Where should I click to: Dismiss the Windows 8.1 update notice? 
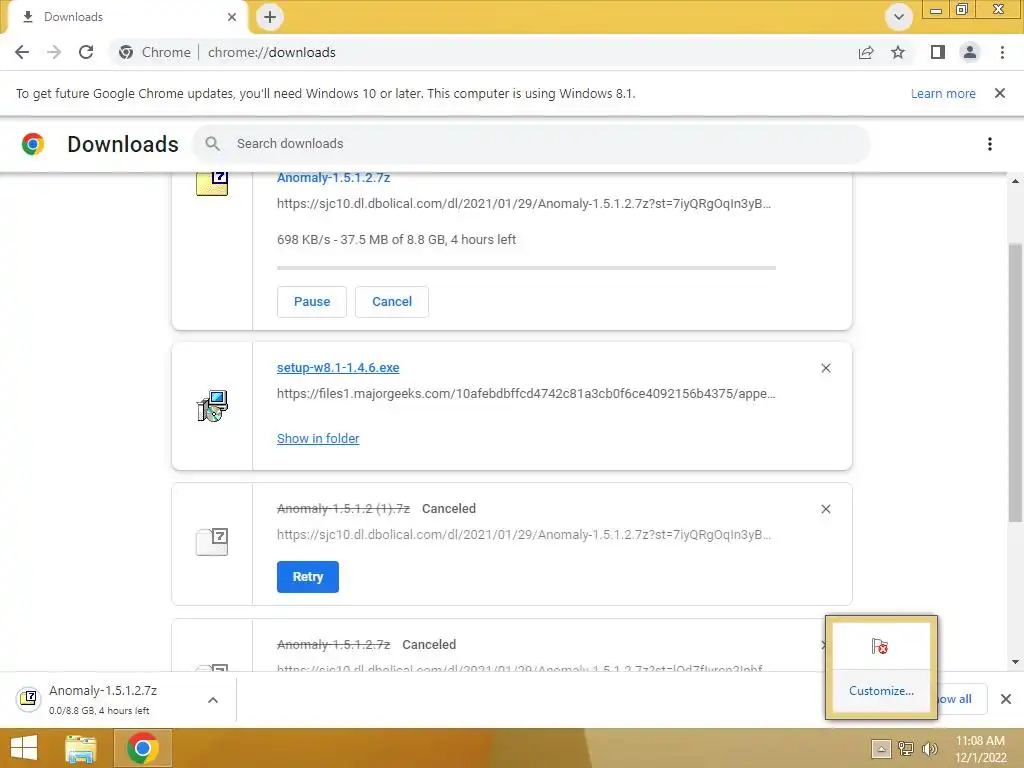tap(1000, 93)
